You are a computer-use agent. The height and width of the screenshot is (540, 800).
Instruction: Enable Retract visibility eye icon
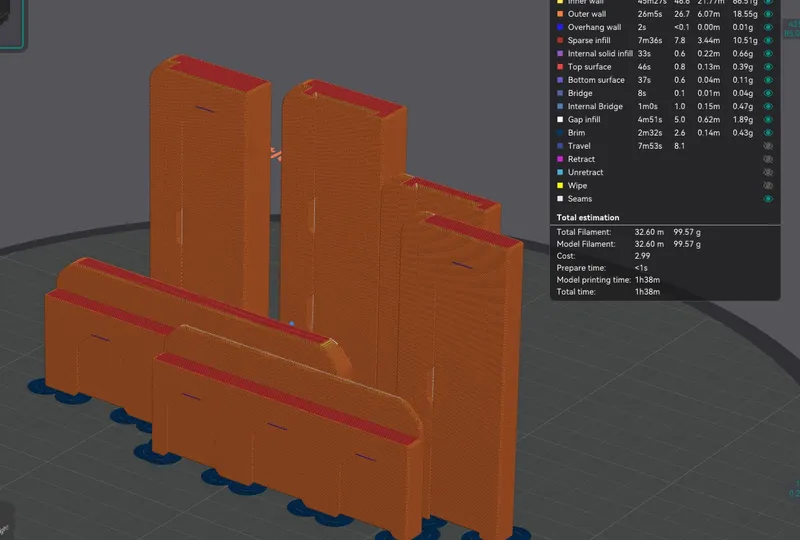click(x=768, y=159)
